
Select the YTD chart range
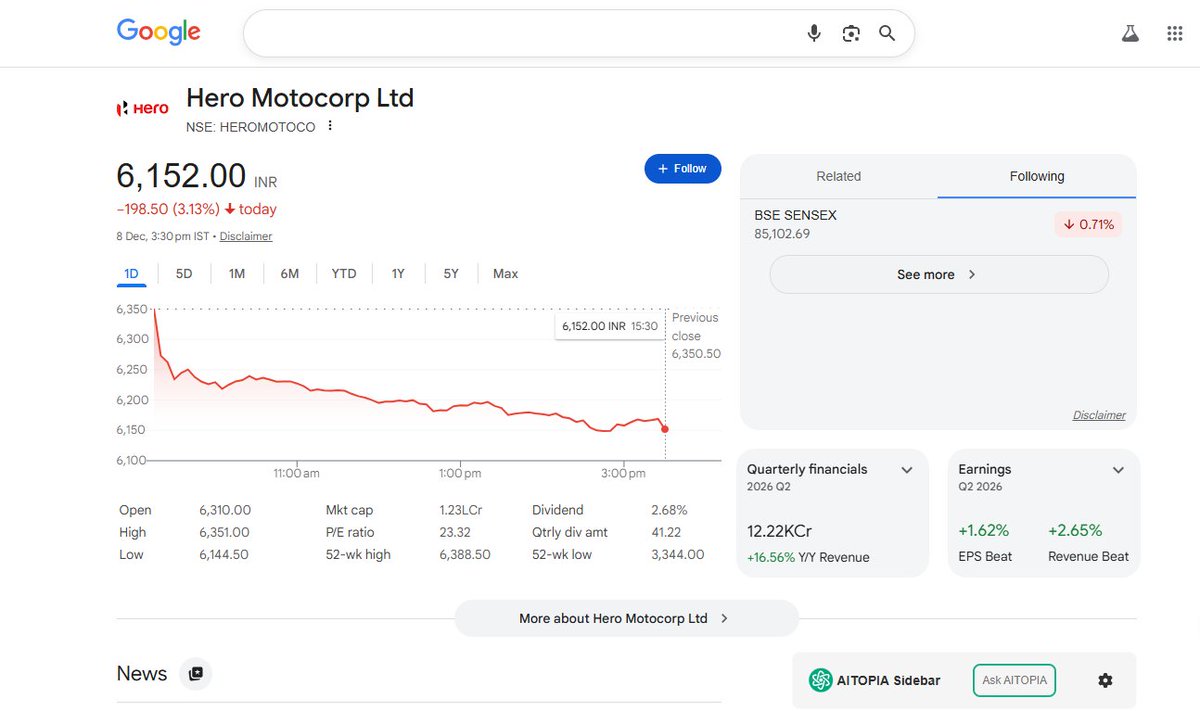(x=344, y=274)
